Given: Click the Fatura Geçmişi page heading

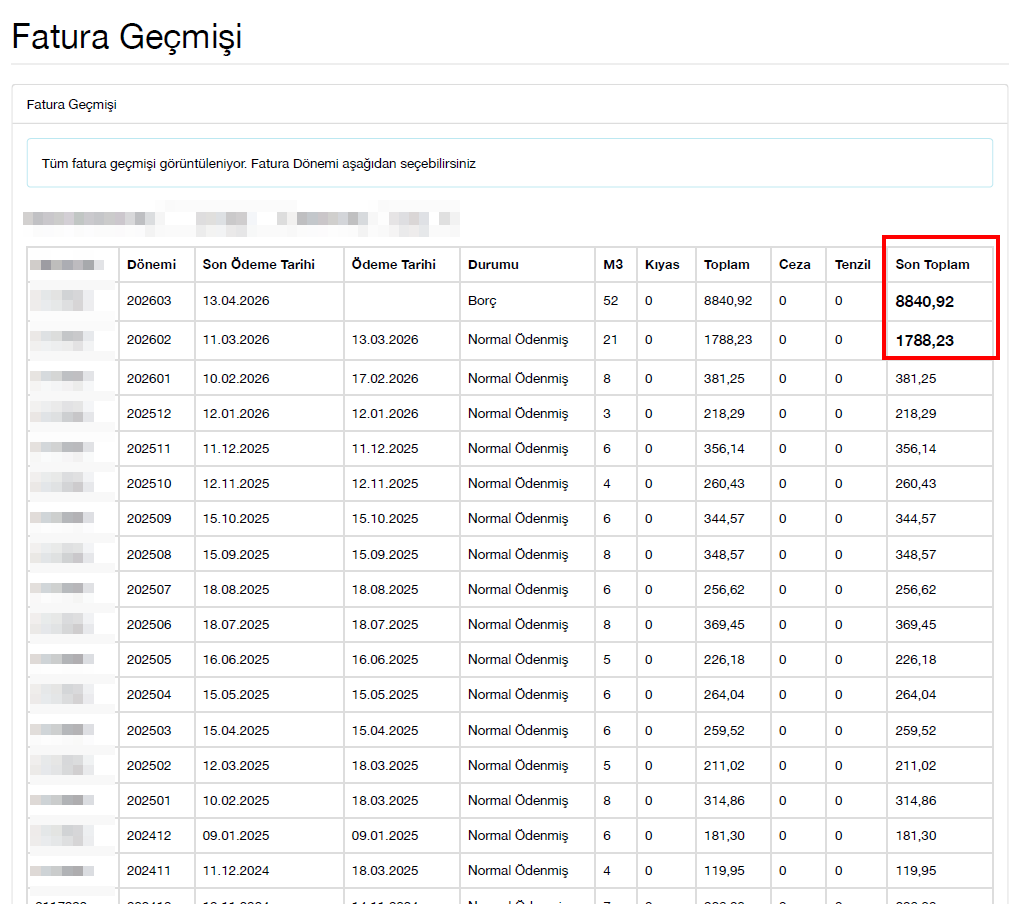Looking at the screenshot, I should coord(127,37).
